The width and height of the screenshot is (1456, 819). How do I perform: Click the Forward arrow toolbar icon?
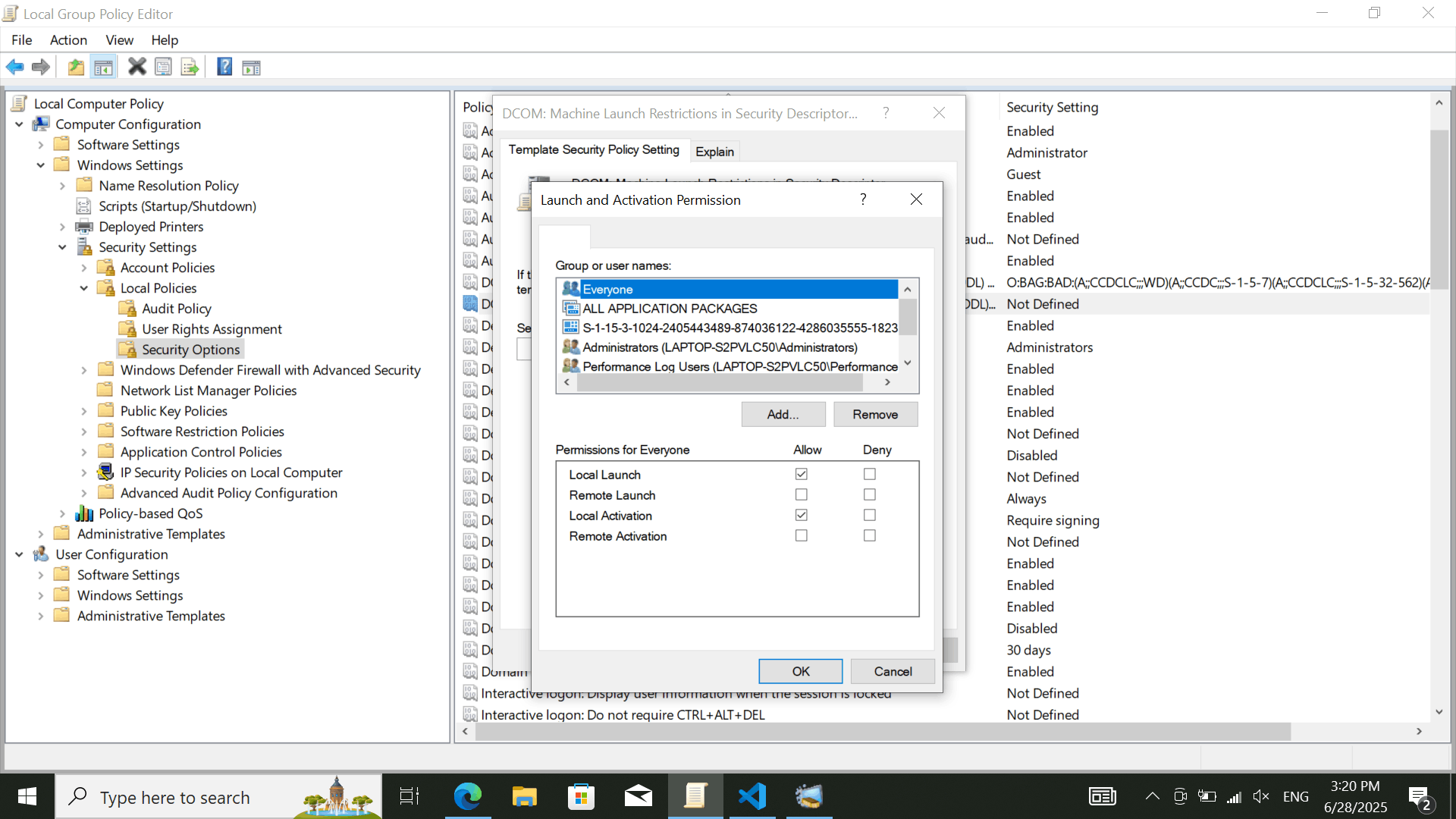tap(41, 67)
